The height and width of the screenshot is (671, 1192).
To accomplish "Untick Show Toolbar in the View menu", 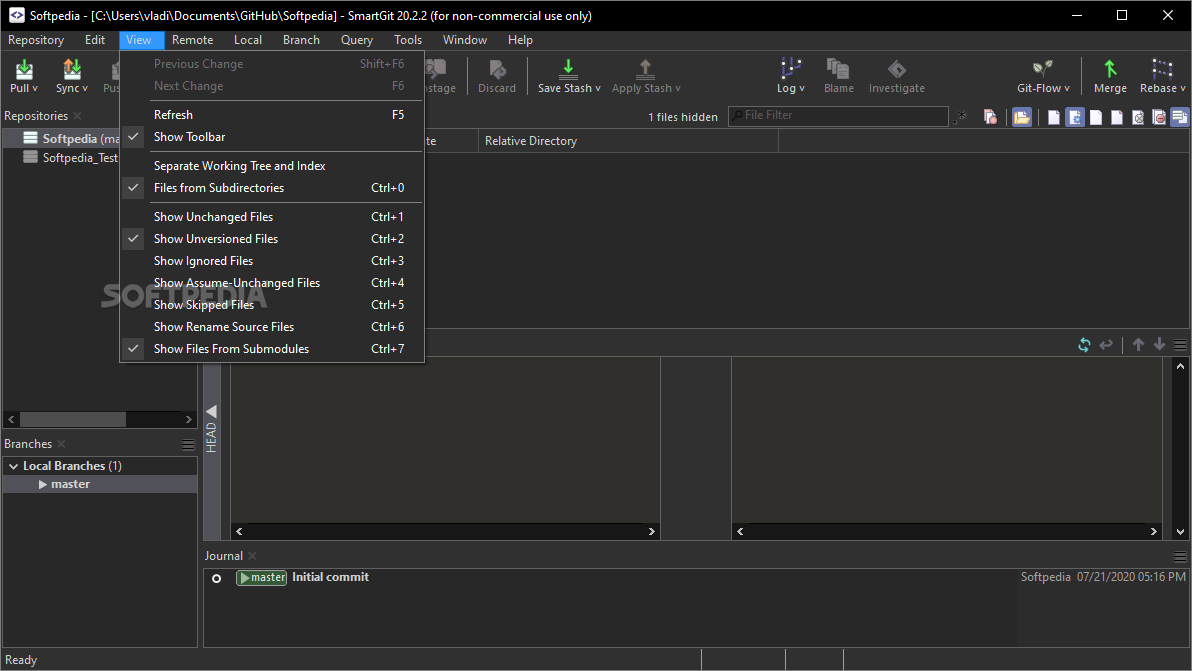I will (271, 137).
